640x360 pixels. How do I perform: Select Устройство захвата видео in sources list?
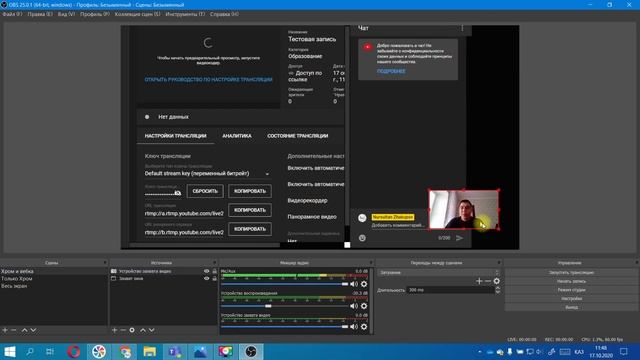pyautogui.click(x=145, y=271)
